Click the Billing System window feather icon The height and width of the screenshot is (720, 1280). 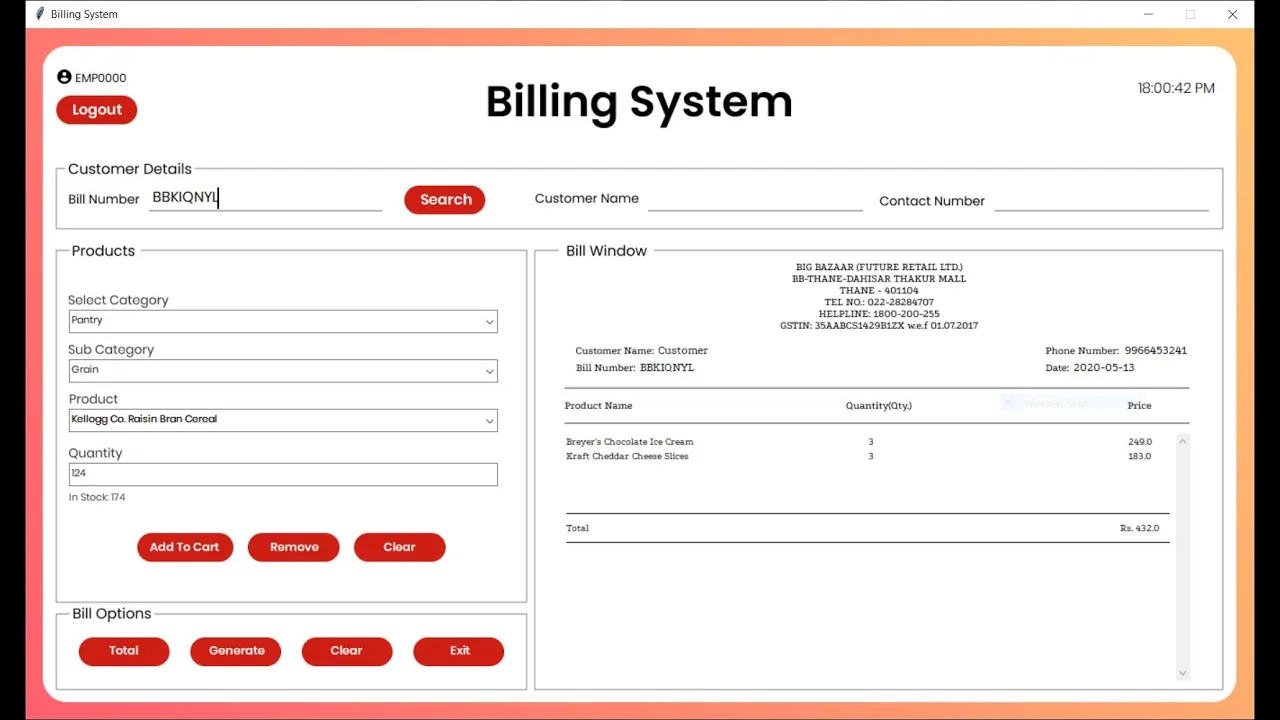(x=40, y=14)
